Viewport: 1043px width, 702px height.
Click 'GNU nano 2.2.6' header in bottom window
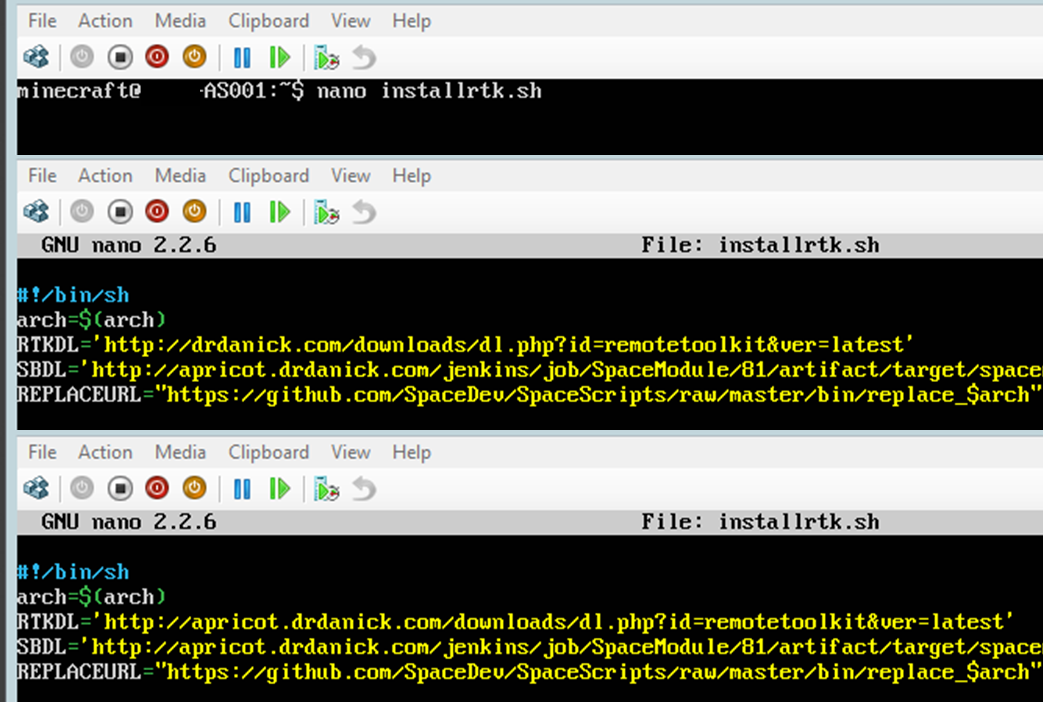pos(128,522)
